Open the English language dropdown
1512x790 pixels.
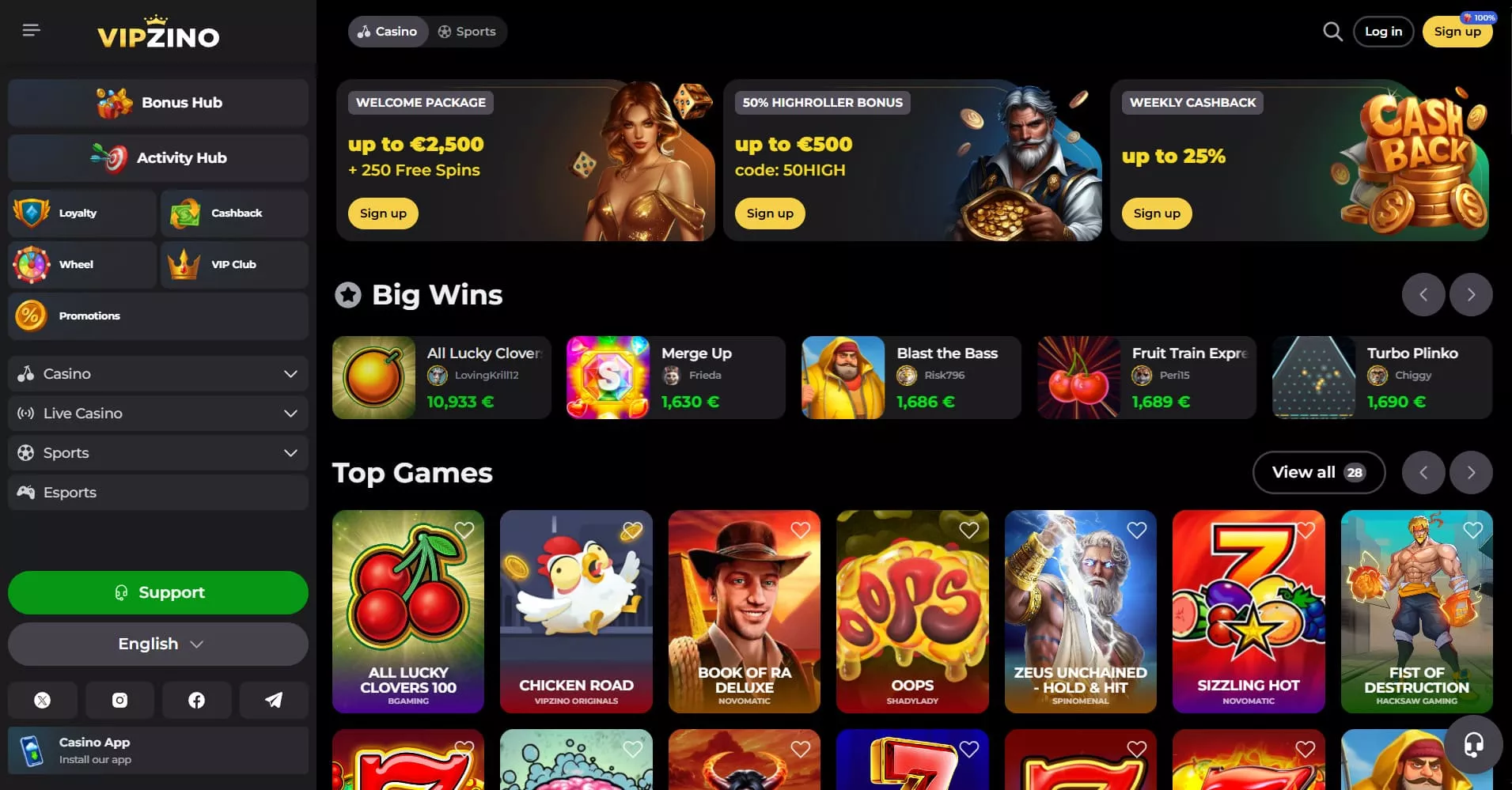158,644
